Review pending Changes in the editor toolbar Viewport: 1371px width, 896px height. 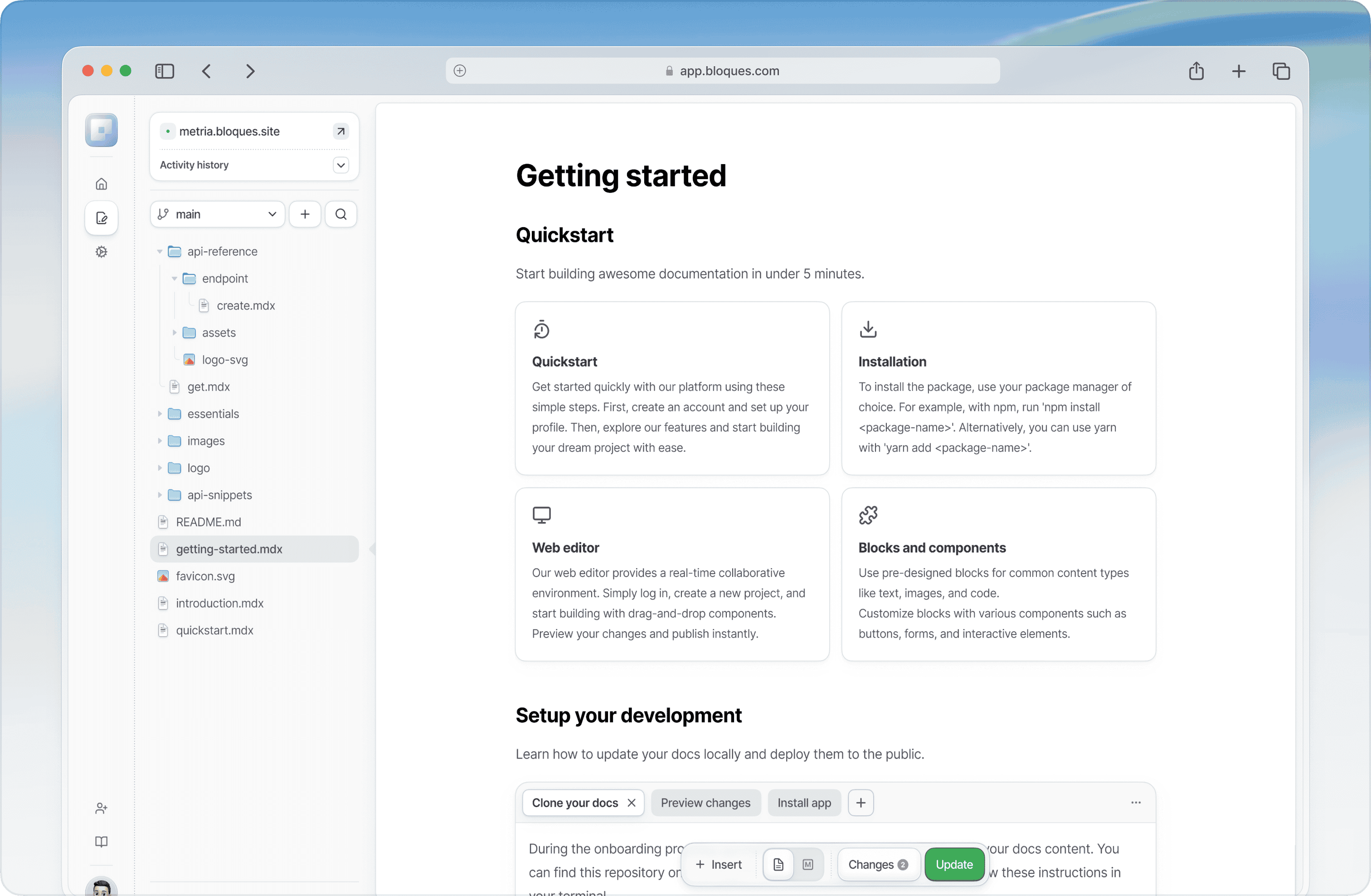pos(878,864)
